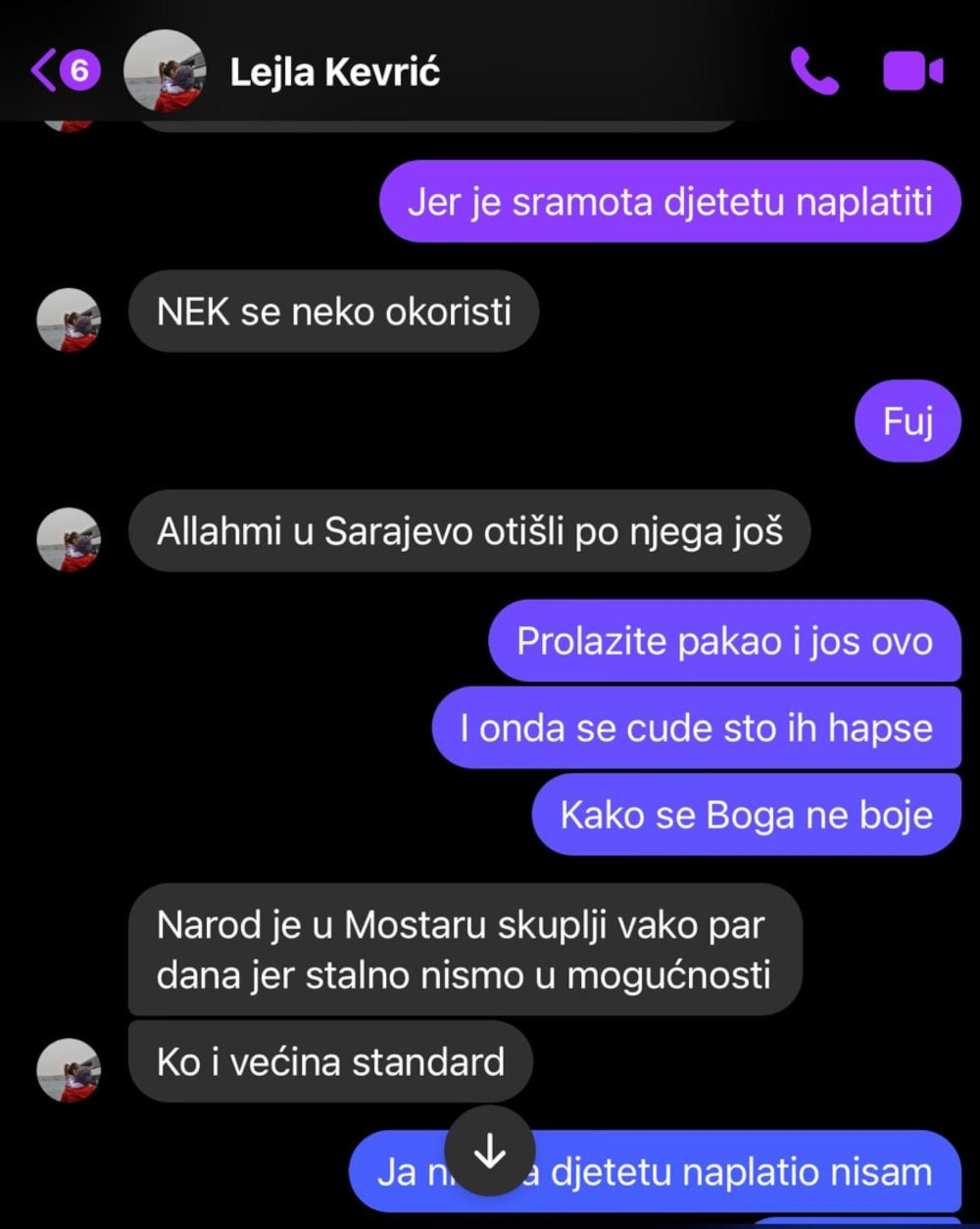Select the "Narod je u Mostaru skuplji" message
The height and width of the screenshot is (1229, 980).
(465, 950)
